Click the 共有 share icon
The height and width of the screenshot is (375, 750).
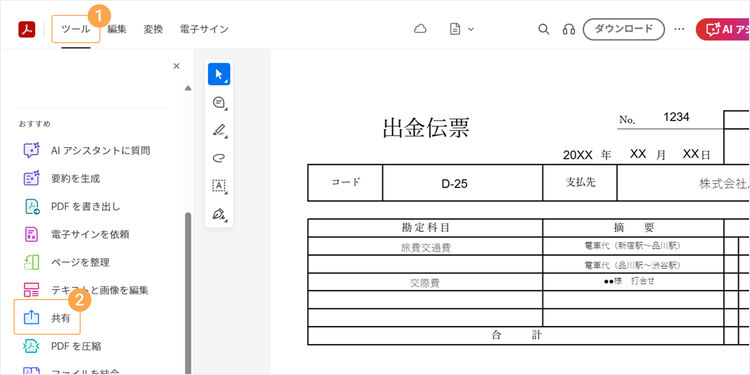point(31,317)
